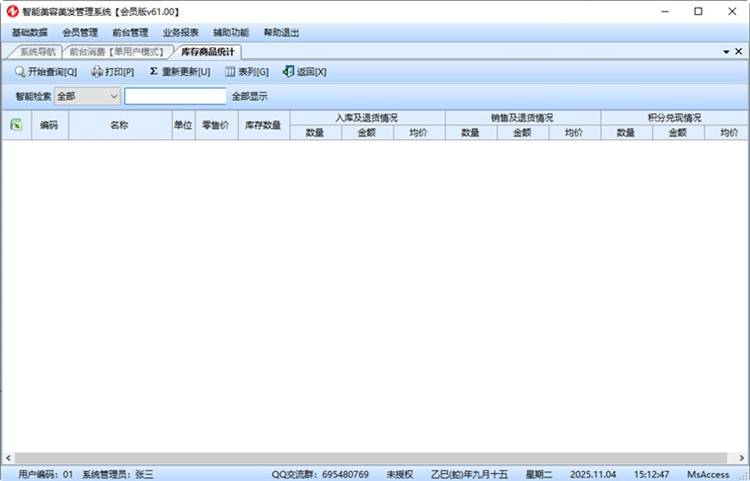Click the horizontal scrollbar thumb

(371, 458)
